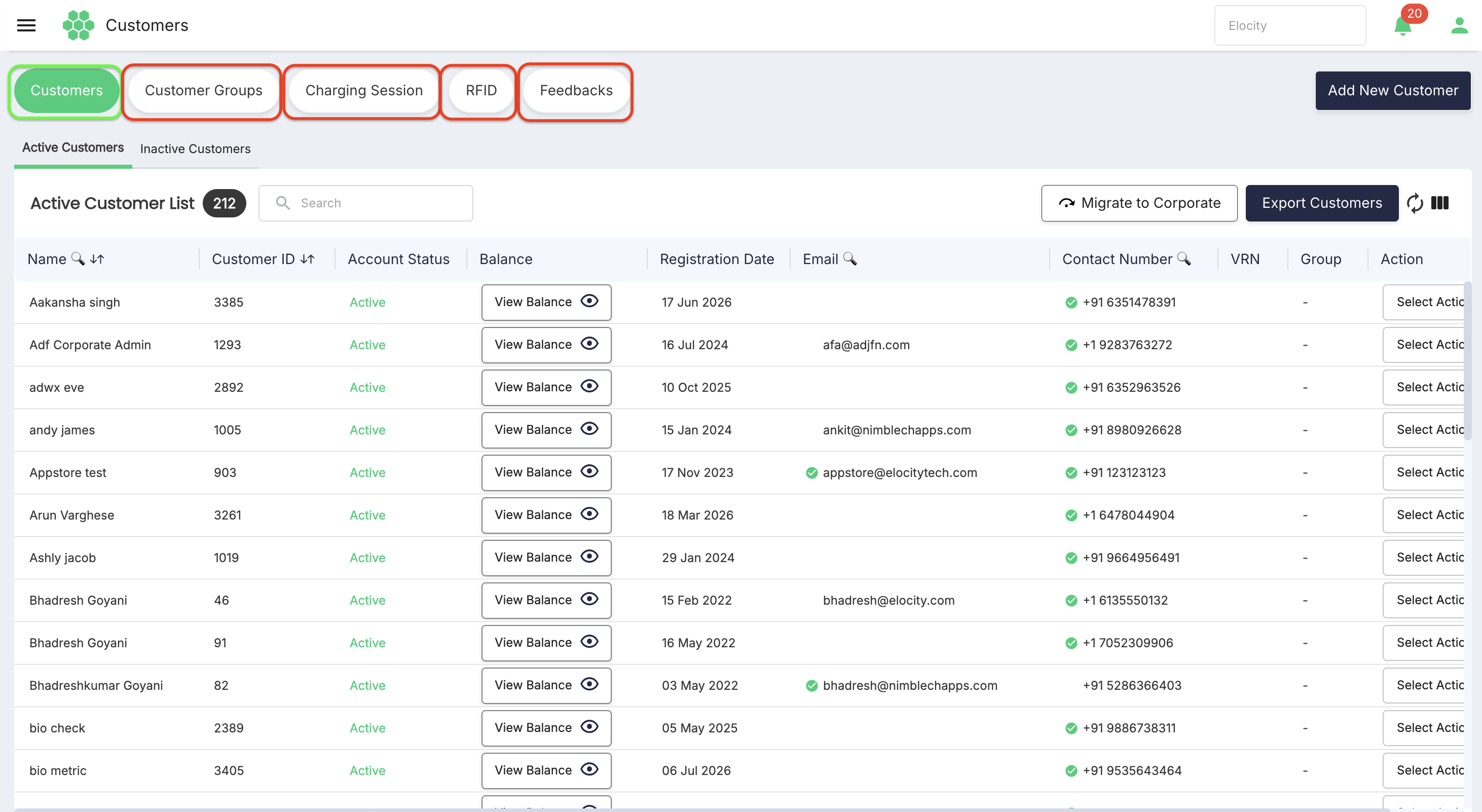
Task: Open Select Action for Arun Varghese
Action: [x=1423, y=515]
